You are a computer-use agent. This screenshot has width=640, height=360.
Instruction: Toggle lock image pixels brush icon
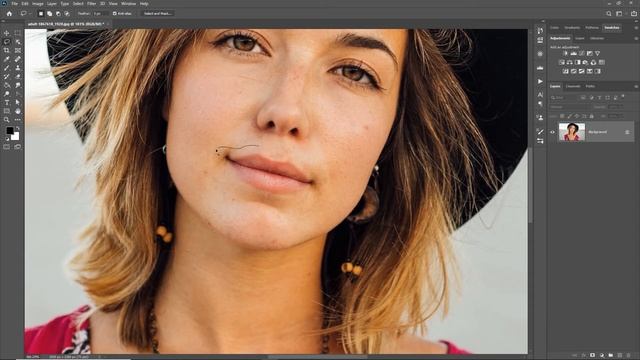coord(570,116)
